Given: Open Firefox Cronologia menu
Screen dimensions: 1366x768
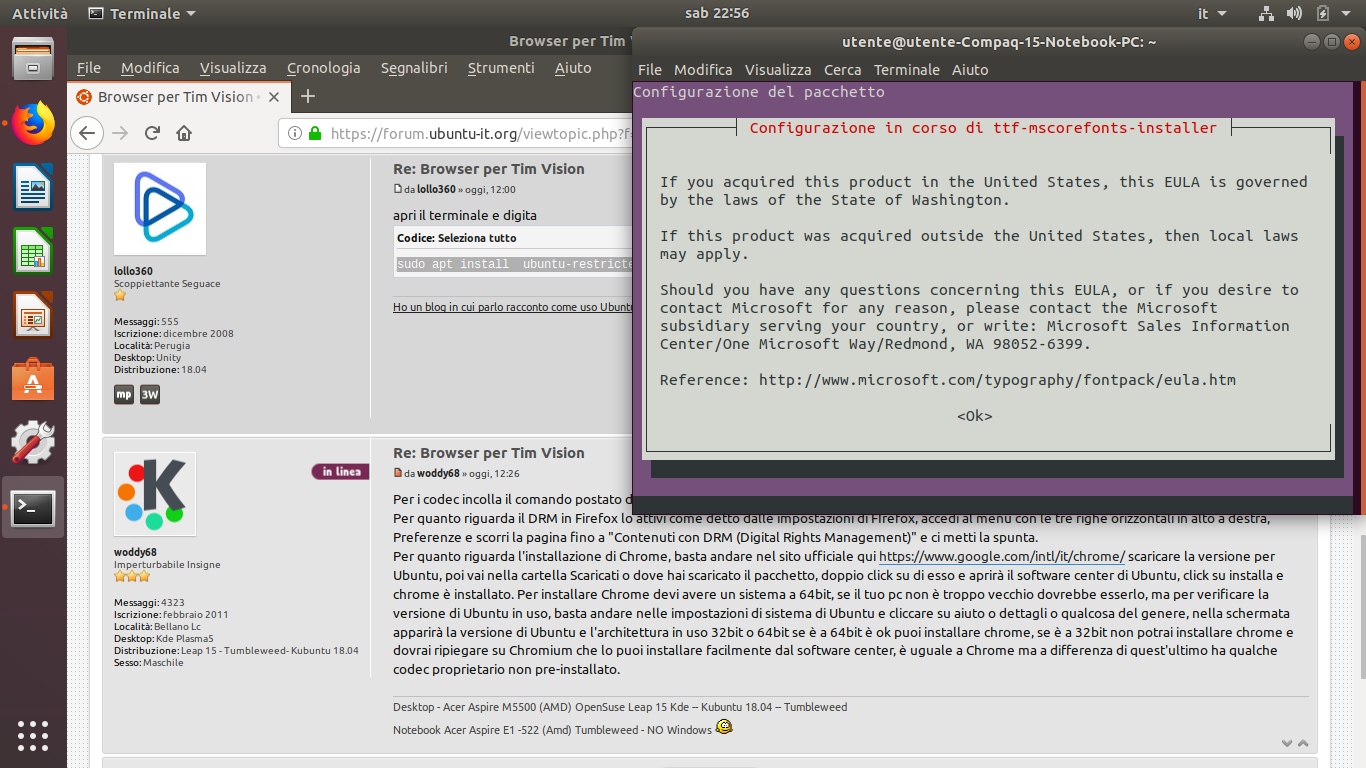Looking at the screenshot, I should 324,68.
